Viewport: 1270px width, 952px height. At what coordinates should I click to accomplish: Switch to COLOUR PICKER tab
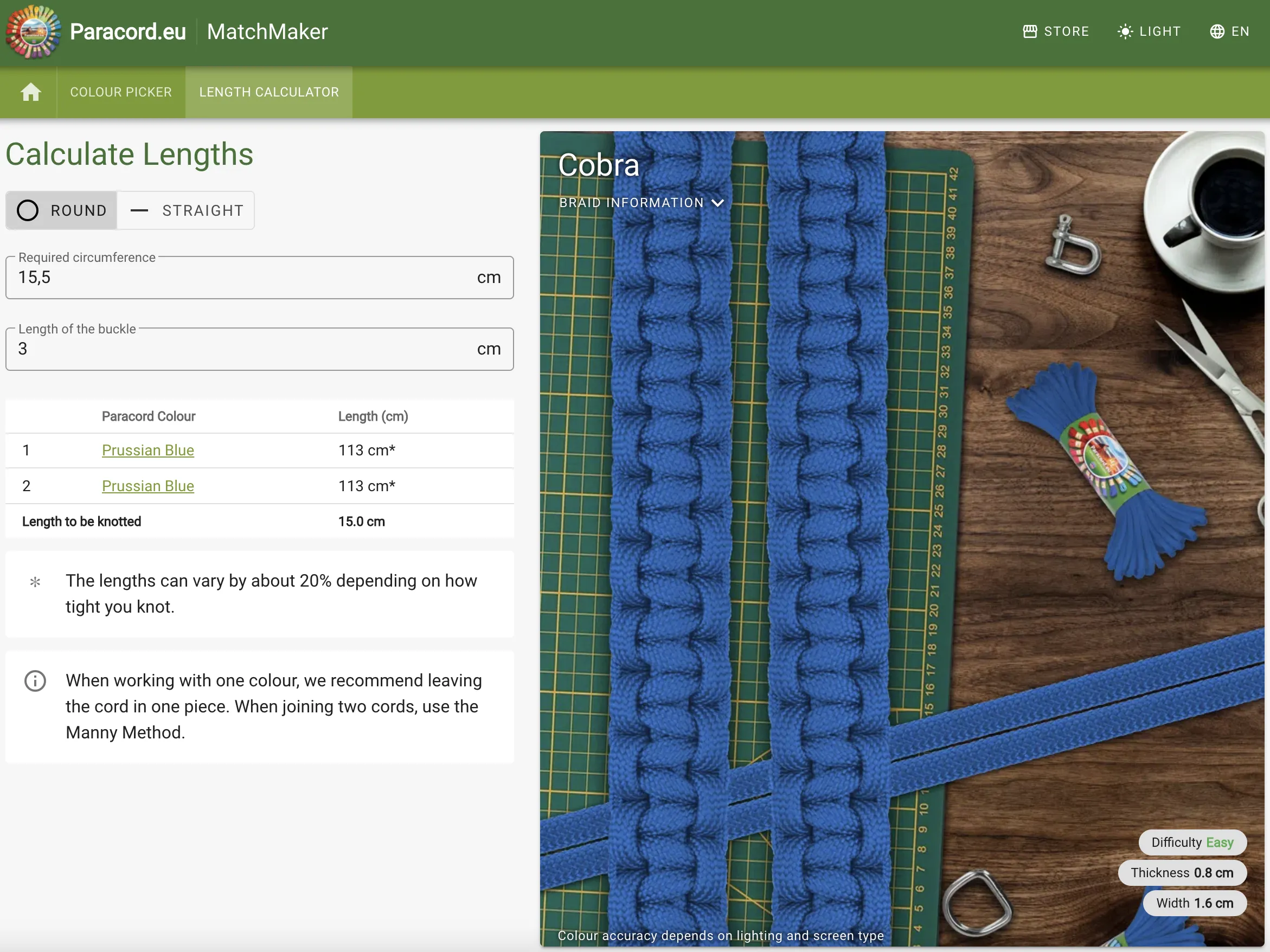coord(119,92)
